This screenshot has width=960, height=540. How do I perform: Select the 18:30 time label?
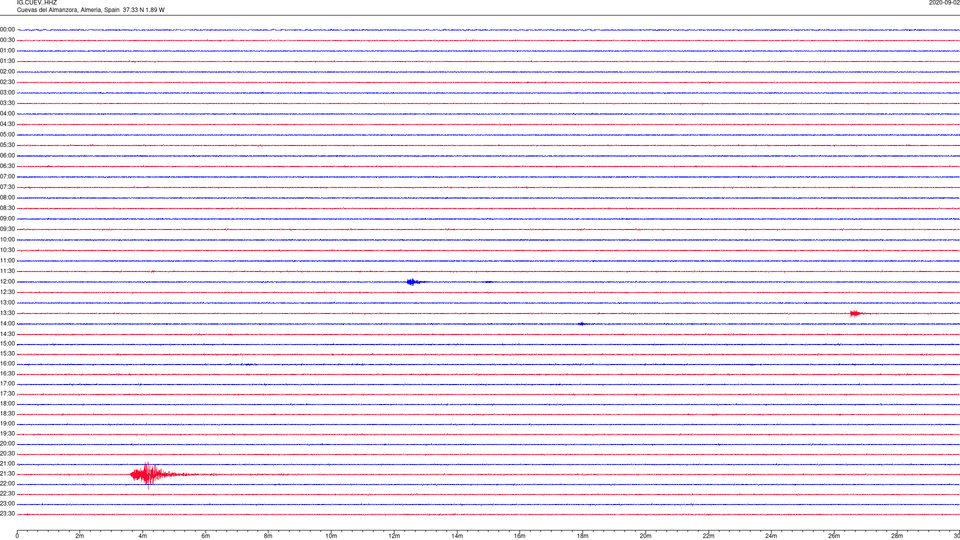click(7, 414)
